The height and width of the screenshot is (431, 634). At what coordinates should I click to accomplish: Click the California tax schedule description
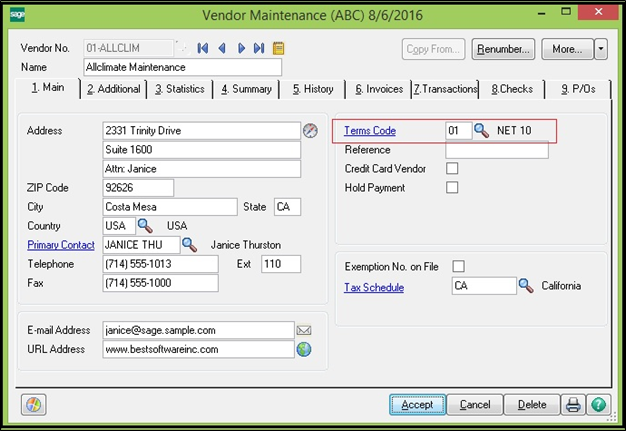click(561, 286)
